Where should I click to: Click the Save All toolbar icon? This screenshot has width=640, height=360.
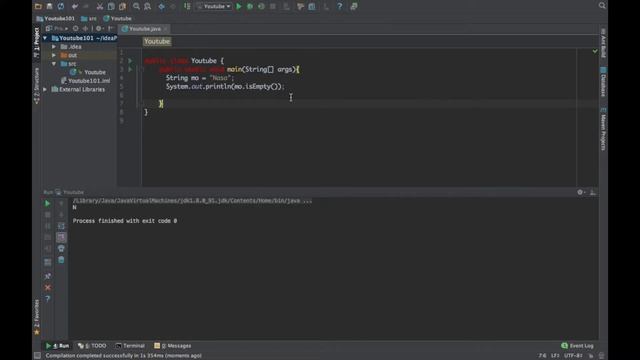click(49, 6)
